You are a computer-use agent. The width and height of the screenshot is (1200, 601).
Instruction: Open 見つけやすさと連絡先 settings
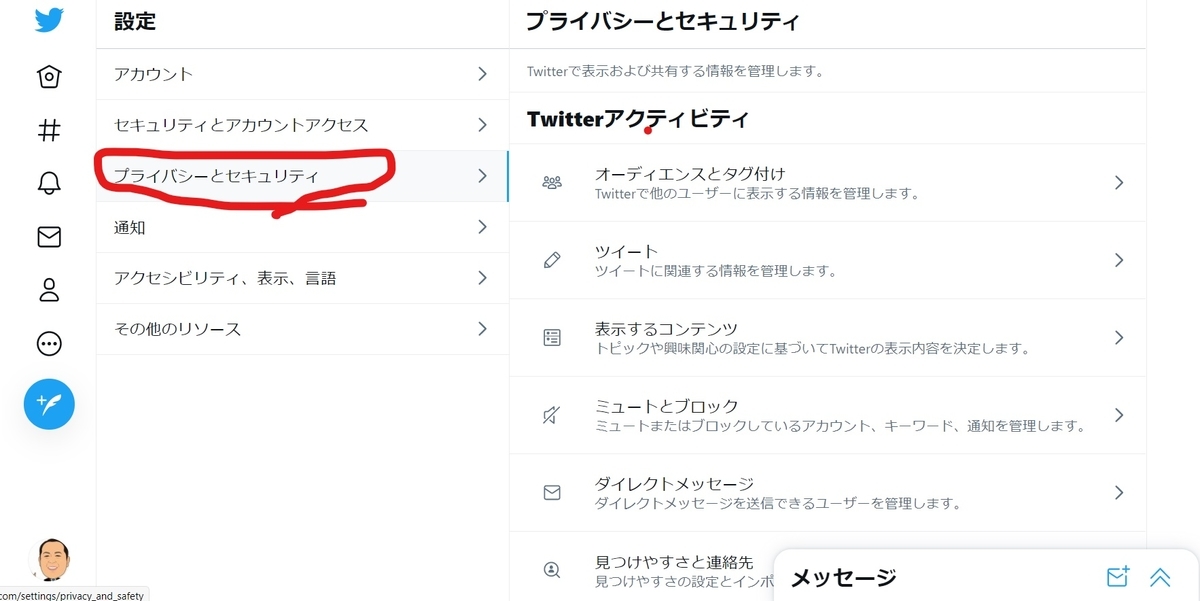[x=642, y=570]
